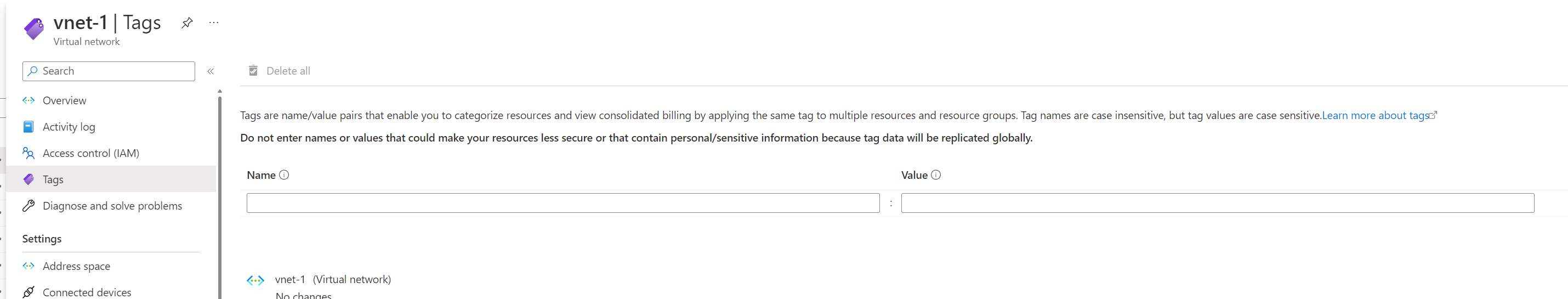Select the Tags sidebar item

coord(53,179)
